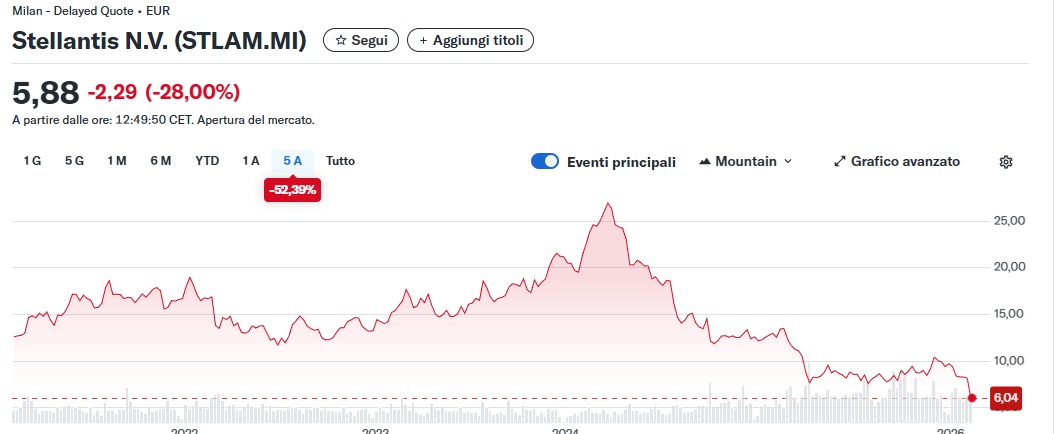Switch to 6M time range
This screenshot has height=434, width=1057.
tap(161, 161)
